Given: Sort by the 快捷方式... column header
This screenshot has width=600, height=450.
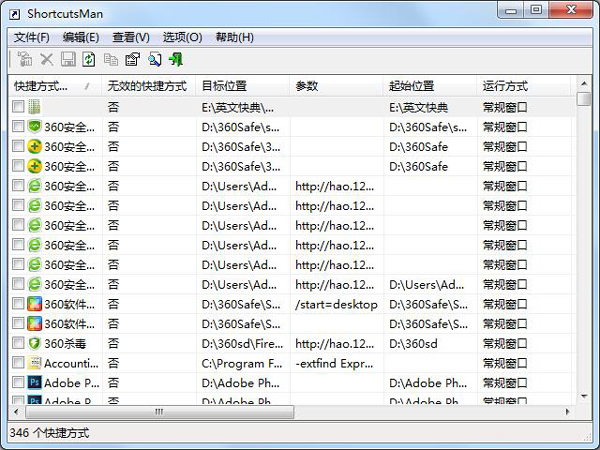Looking at the screenshot, I should [55, 86].
